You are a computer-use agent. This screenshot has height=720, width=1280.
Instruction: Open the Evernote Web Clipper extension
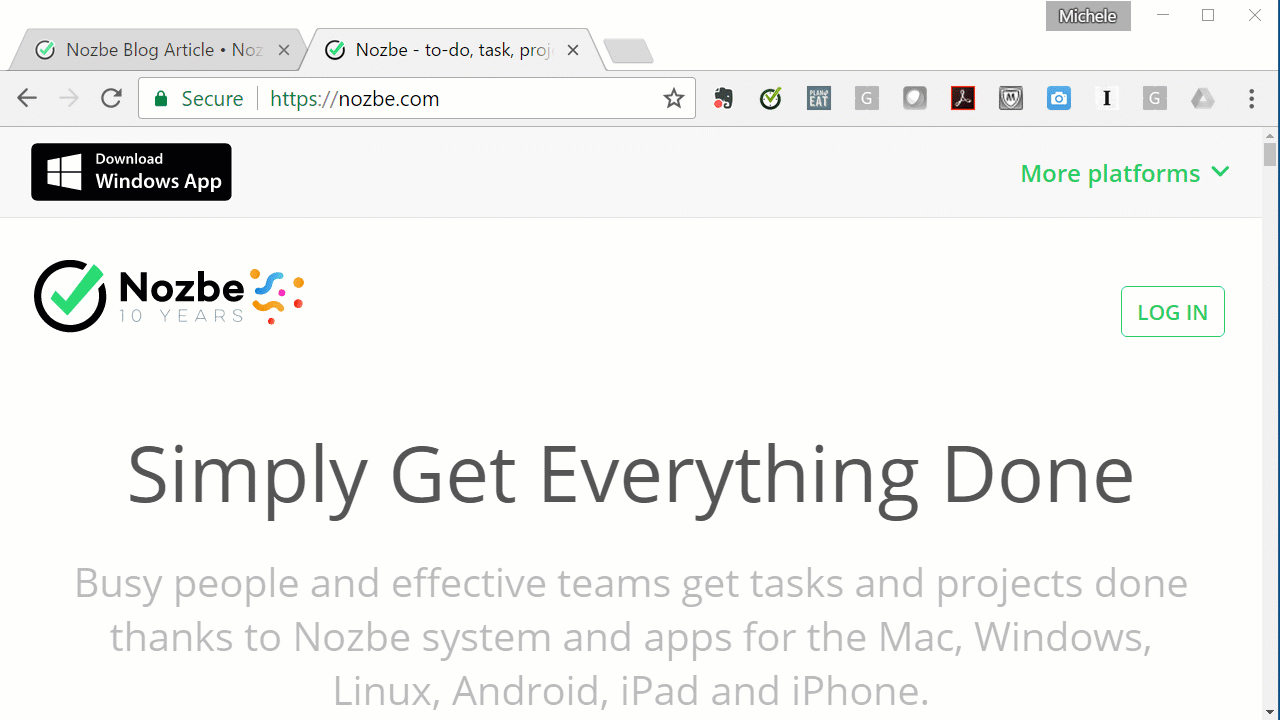click(x=723, y=98)
